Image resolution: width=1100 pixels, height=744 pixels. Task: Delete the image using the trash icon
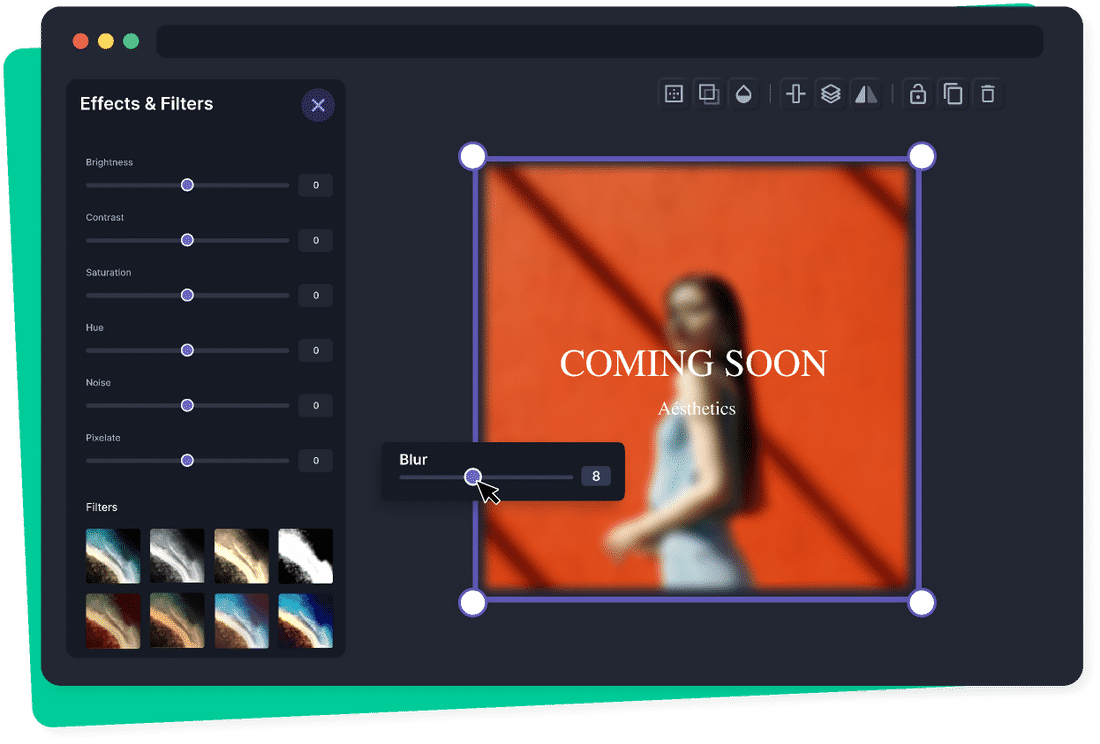point(988,93)
